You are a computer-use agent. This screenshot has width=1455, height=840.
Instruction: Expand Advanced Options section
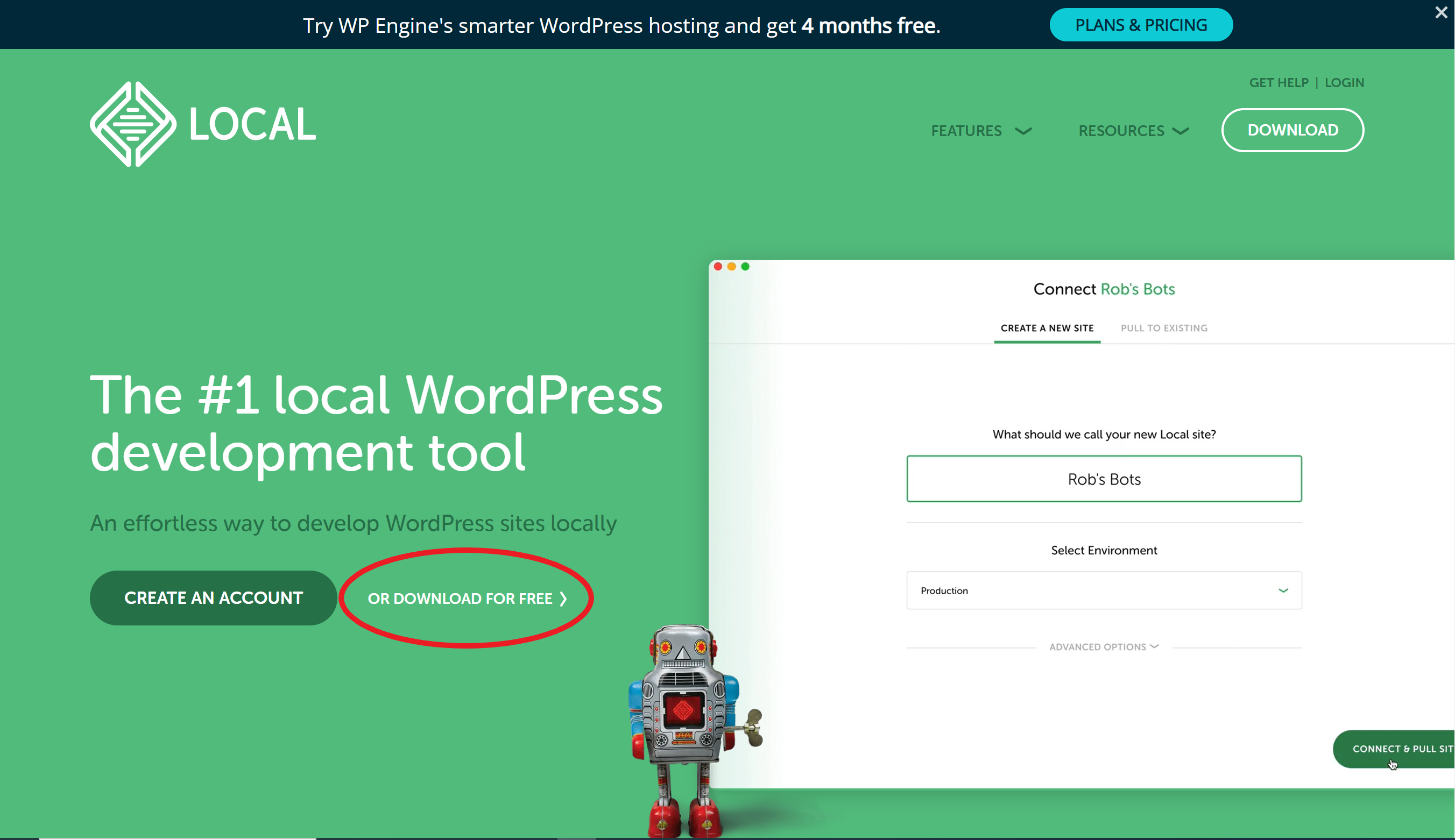click(x=1104, y=647)
